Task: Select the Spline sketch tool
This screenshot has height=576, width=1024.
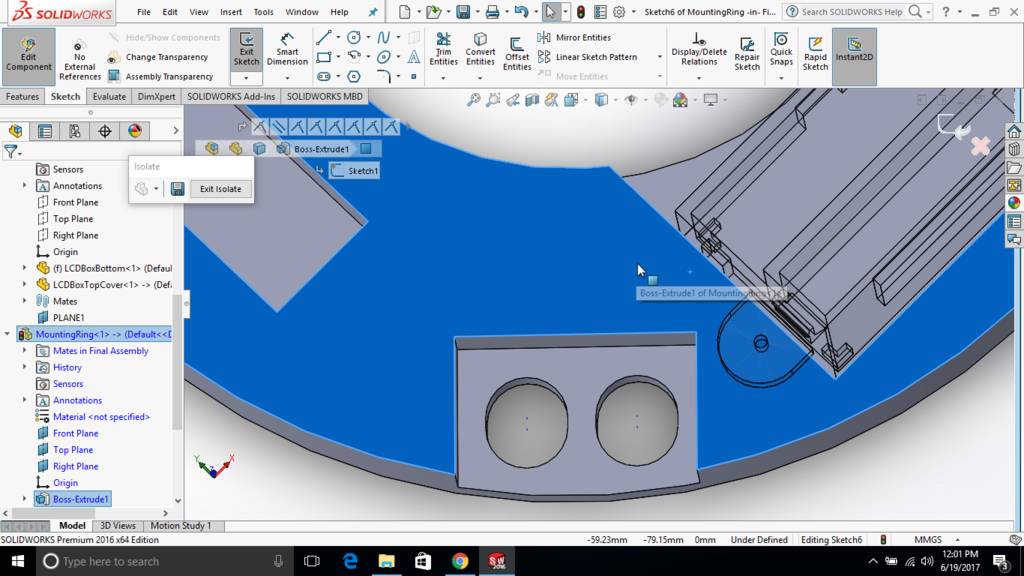Action: [384, 37]
